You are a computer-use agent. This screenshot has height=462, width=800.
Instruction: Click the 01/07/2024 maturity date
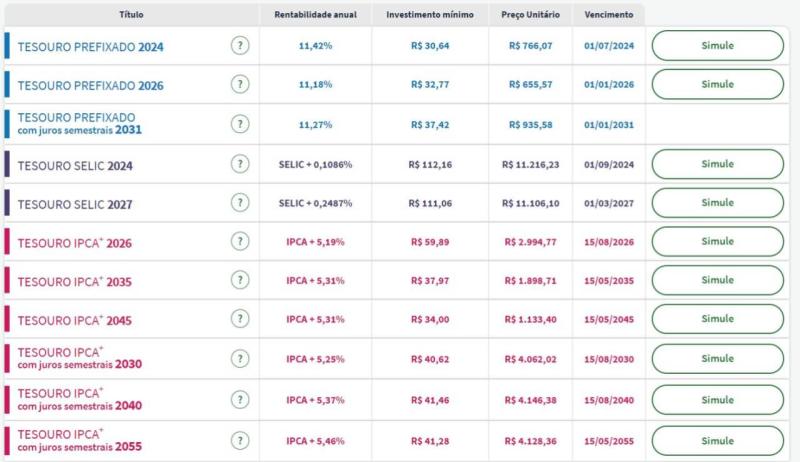coord(609,46)
